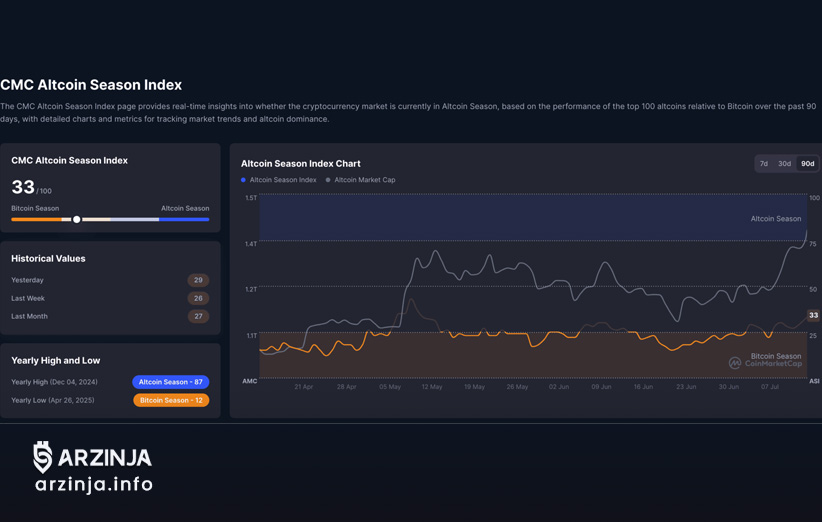Click the Last Month value 27 badge

pyautogui.click(x=198, y=316)
